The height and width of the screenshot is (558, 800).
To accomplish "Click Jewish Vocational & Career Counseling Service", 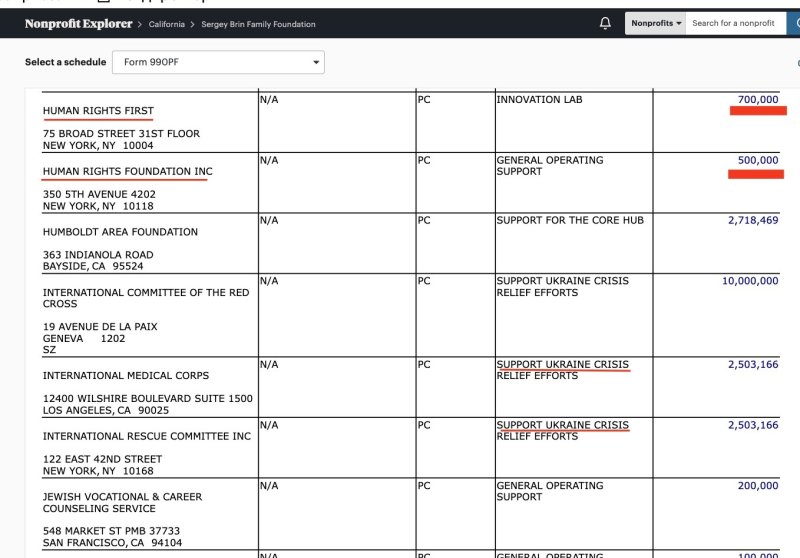I will [122, 502].
